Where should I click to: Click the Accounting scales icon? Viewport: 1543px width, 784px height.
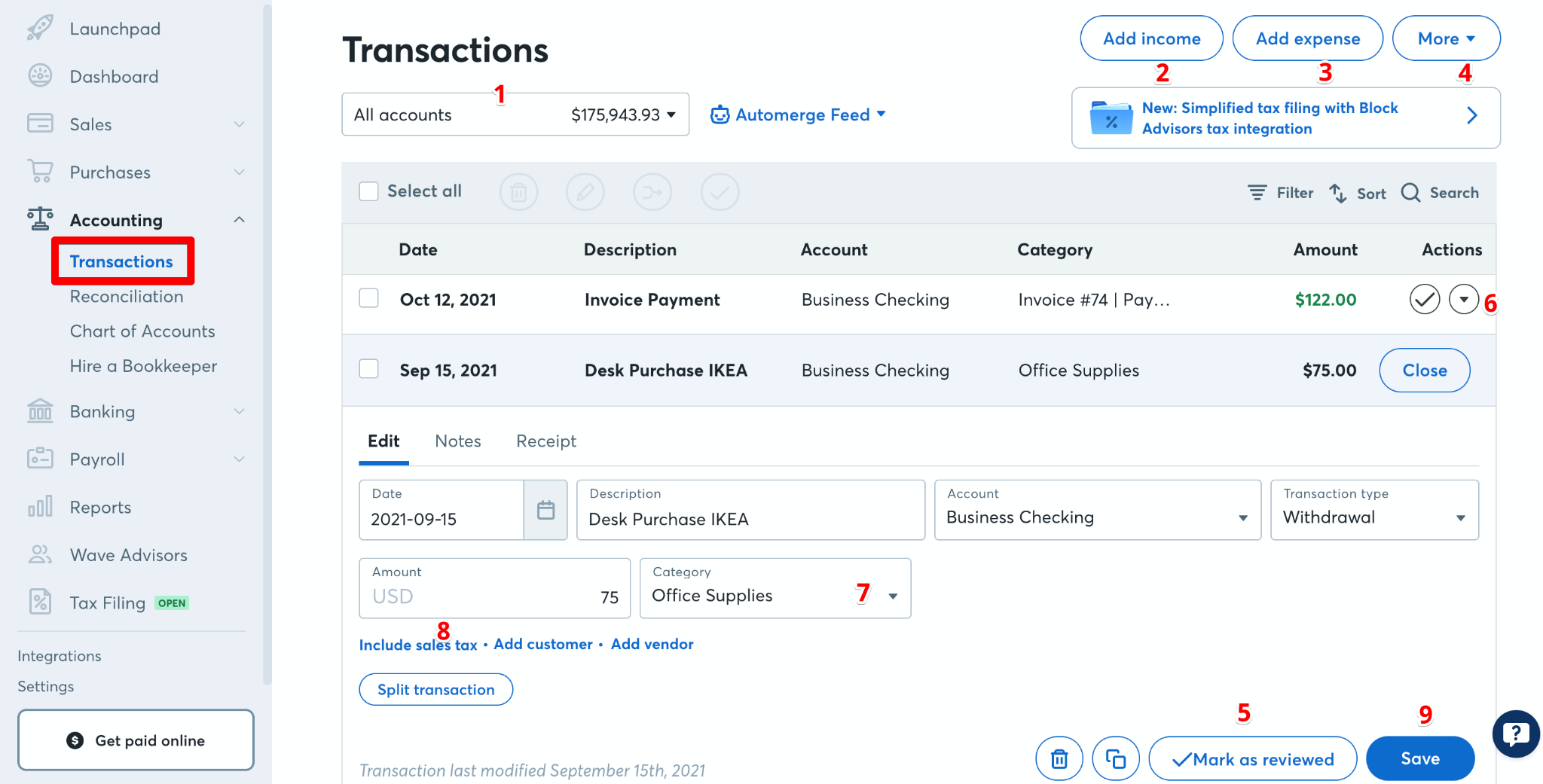[x=40, y=219]
